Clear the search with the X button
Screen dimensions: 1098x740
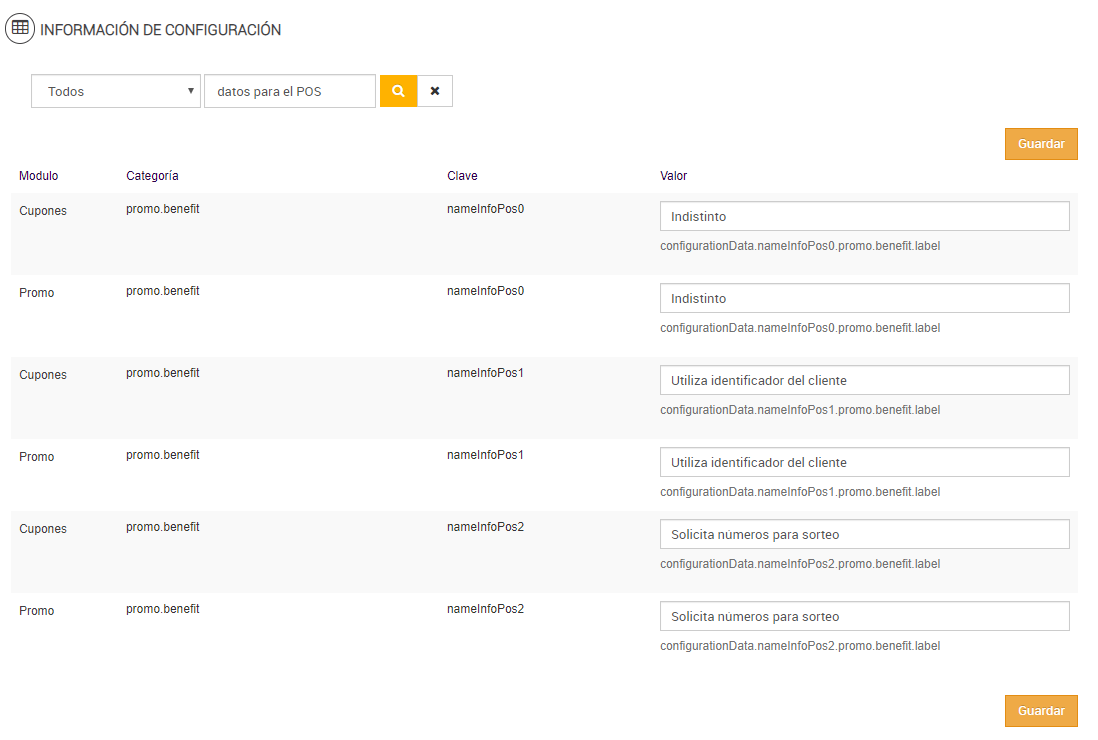(x=435, y=91)
